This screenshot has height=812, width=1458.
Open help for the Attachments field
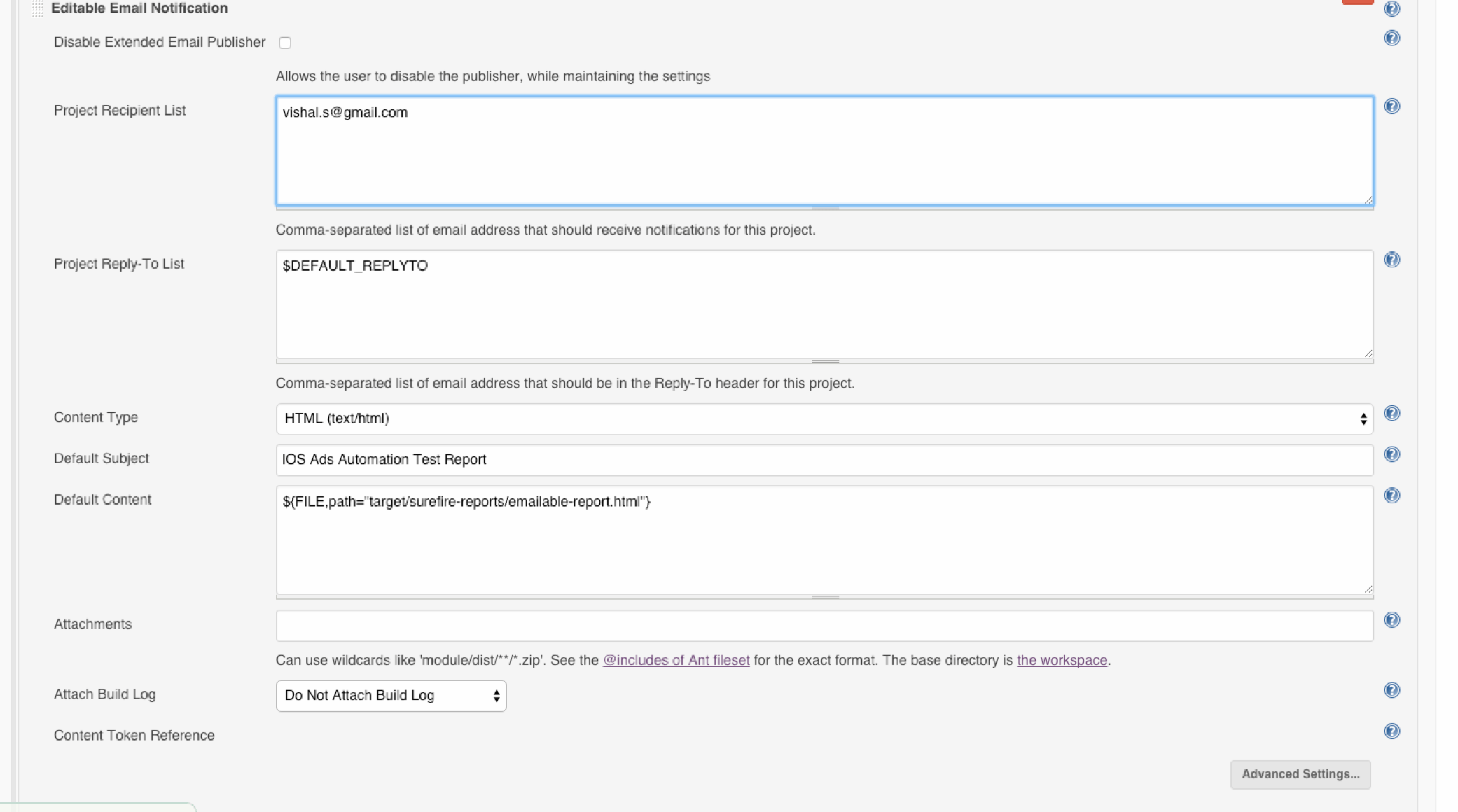[1393, 619]
